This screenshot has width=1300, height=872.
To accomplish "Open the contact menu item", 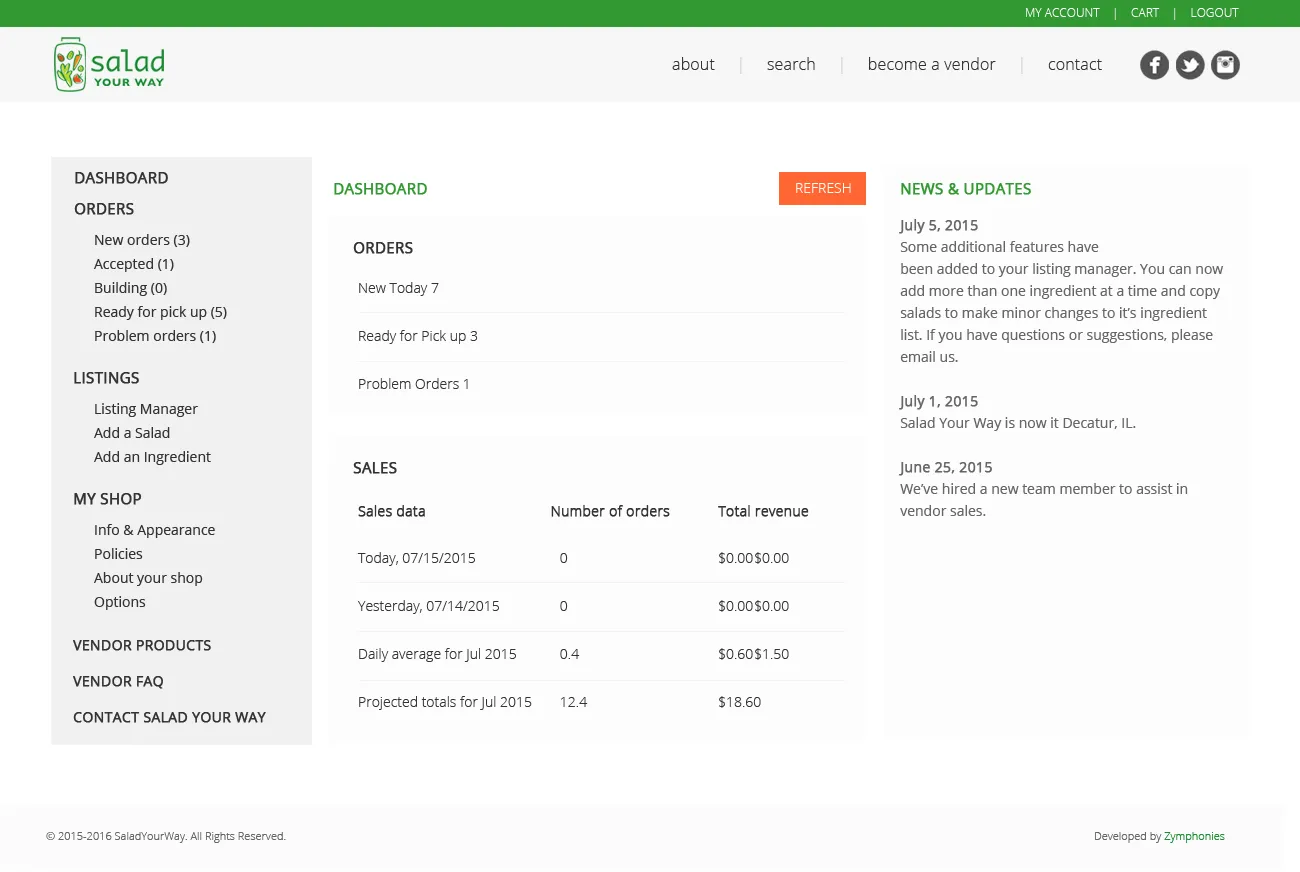I will pos(1075,64).
